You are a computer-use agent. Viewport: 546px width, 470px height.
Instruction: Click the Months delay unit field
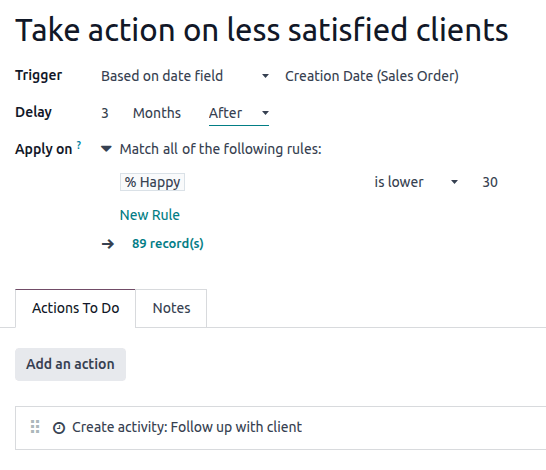[x=157, y=113]
